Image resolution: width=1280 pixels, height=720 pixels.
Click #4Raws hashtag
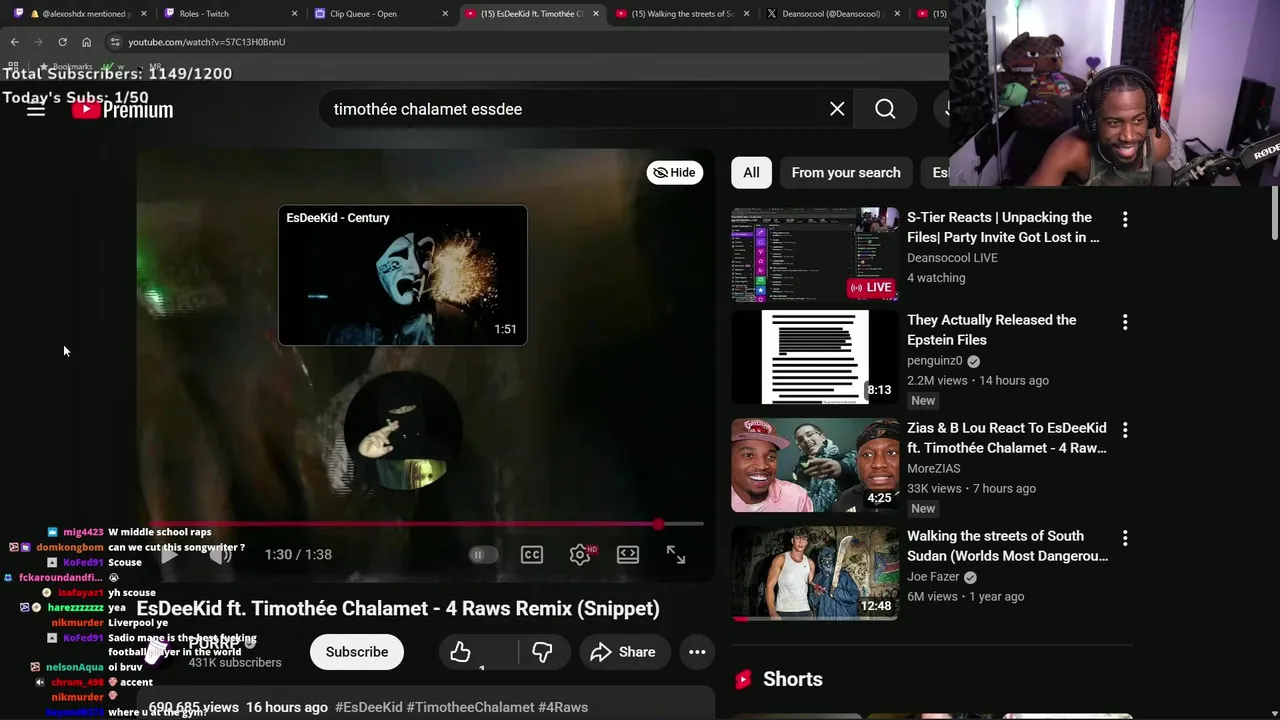[563, 707]
